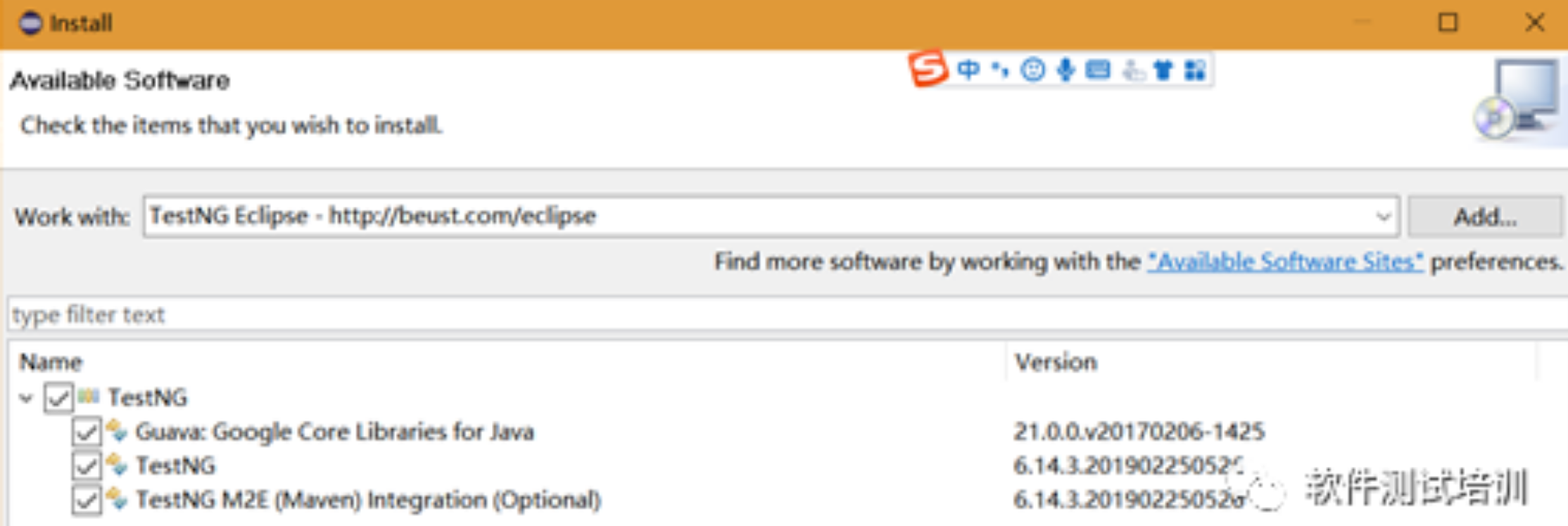Click the punctuation mode icon in Sogou bar
Screen dimensions: 1568x526
coord(999,70)
